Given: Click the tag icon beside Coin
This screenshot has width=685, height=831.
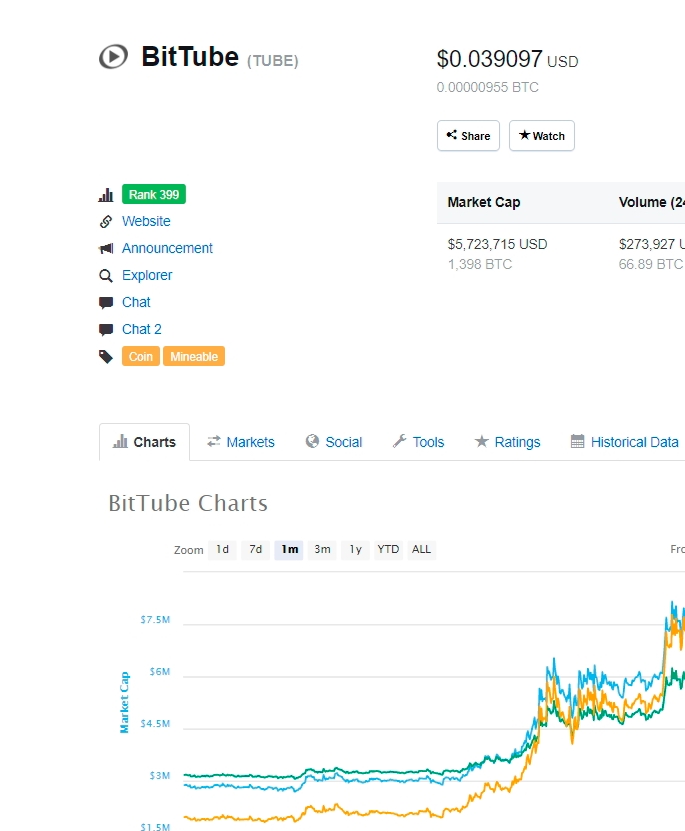Looking at the screenshot, I should [106, 357].
